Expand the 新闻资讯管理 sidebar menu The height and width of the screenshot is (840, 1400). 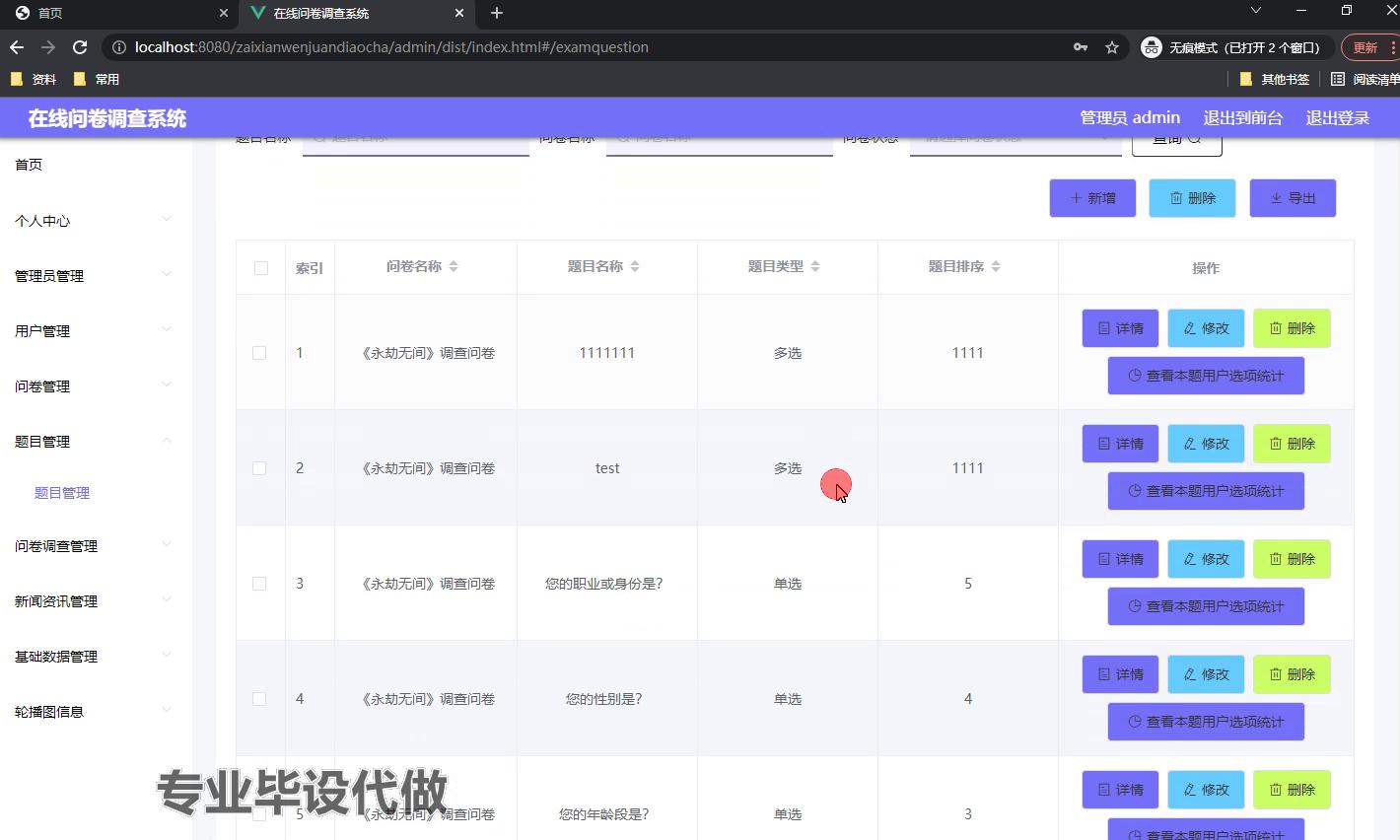click(x=94, y=601)
